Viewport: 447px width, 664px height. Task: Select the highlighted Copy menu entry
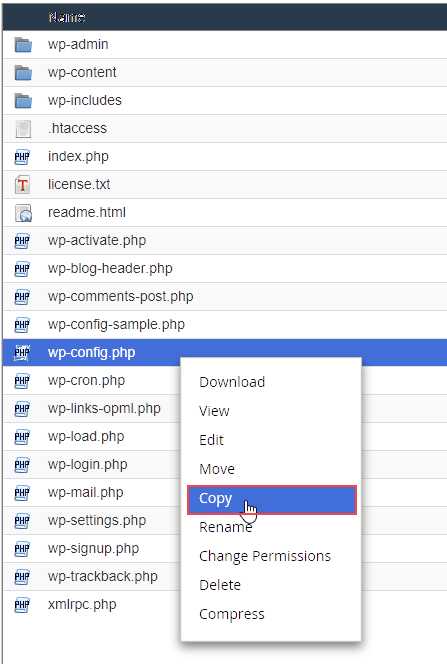[272, 500]
